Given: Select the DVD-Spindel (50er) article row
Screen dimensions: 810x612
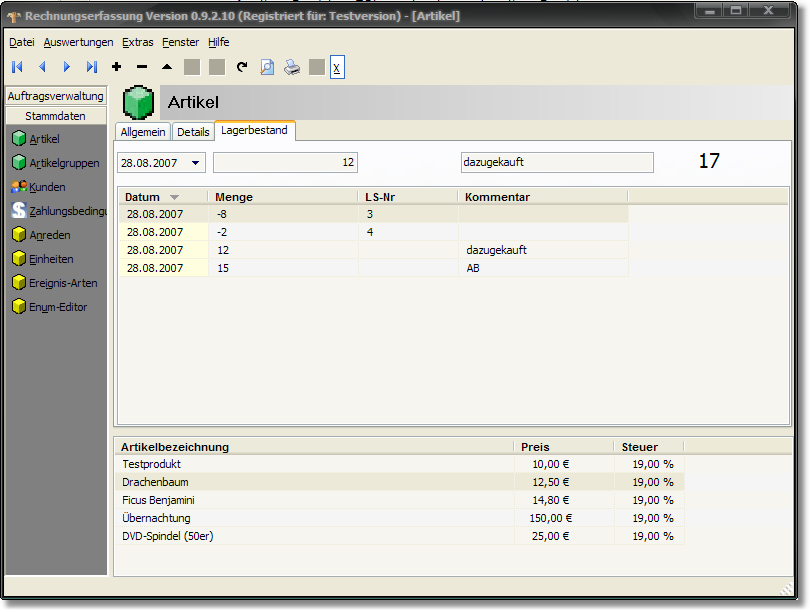Looking at the screenshot, I should 400,536.
